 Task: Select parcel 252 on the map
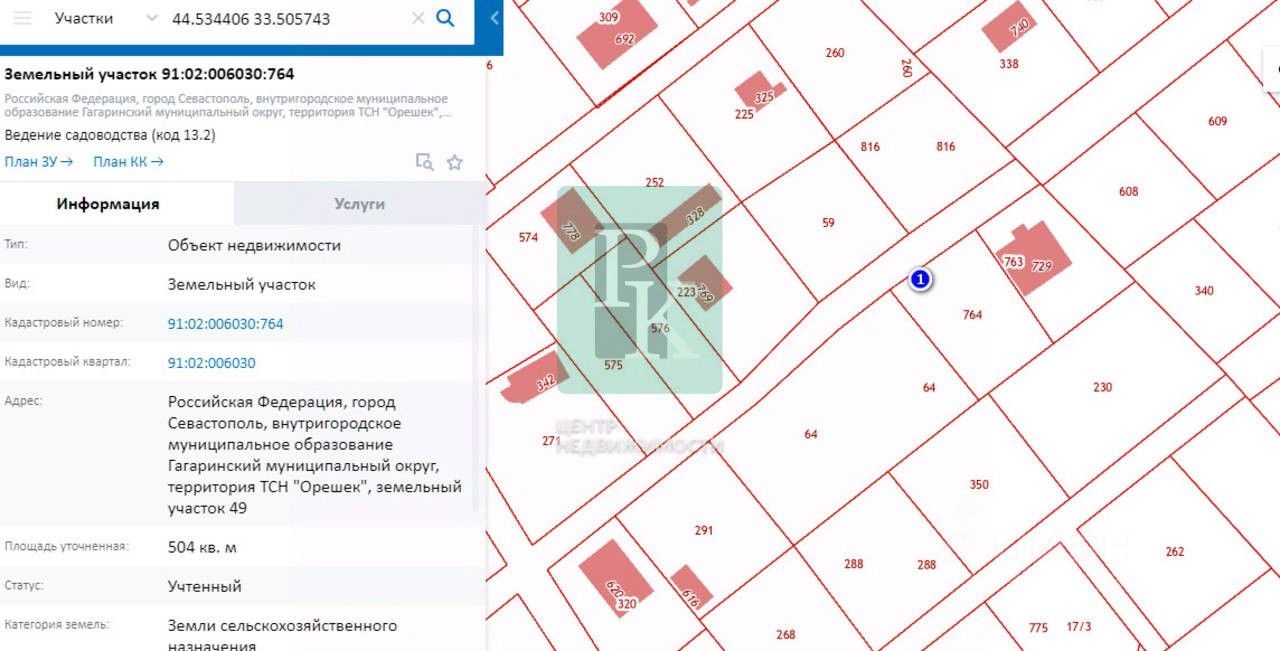coord(654,183)
